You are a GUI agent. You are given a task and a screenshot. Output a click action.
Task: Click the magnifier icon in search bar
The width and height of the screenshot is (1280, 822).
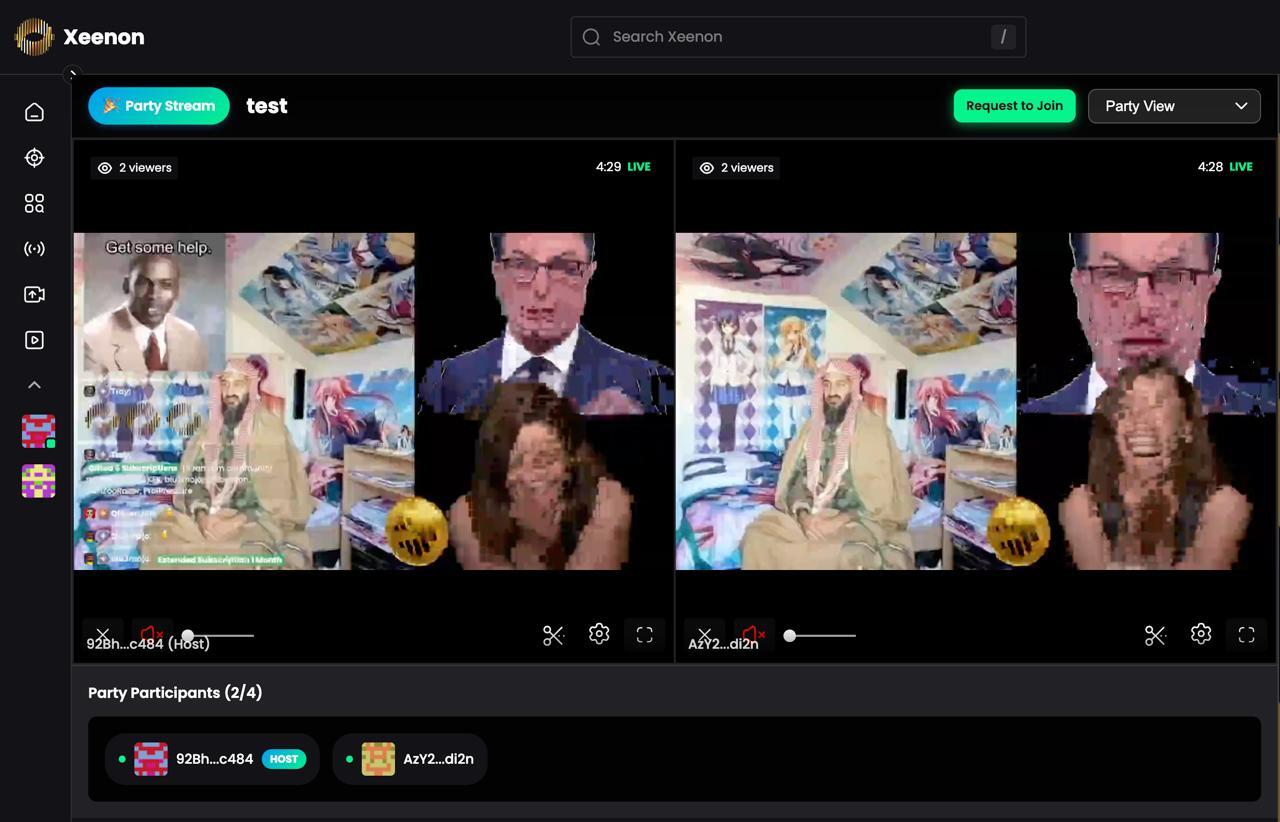(x=591, y=37)
